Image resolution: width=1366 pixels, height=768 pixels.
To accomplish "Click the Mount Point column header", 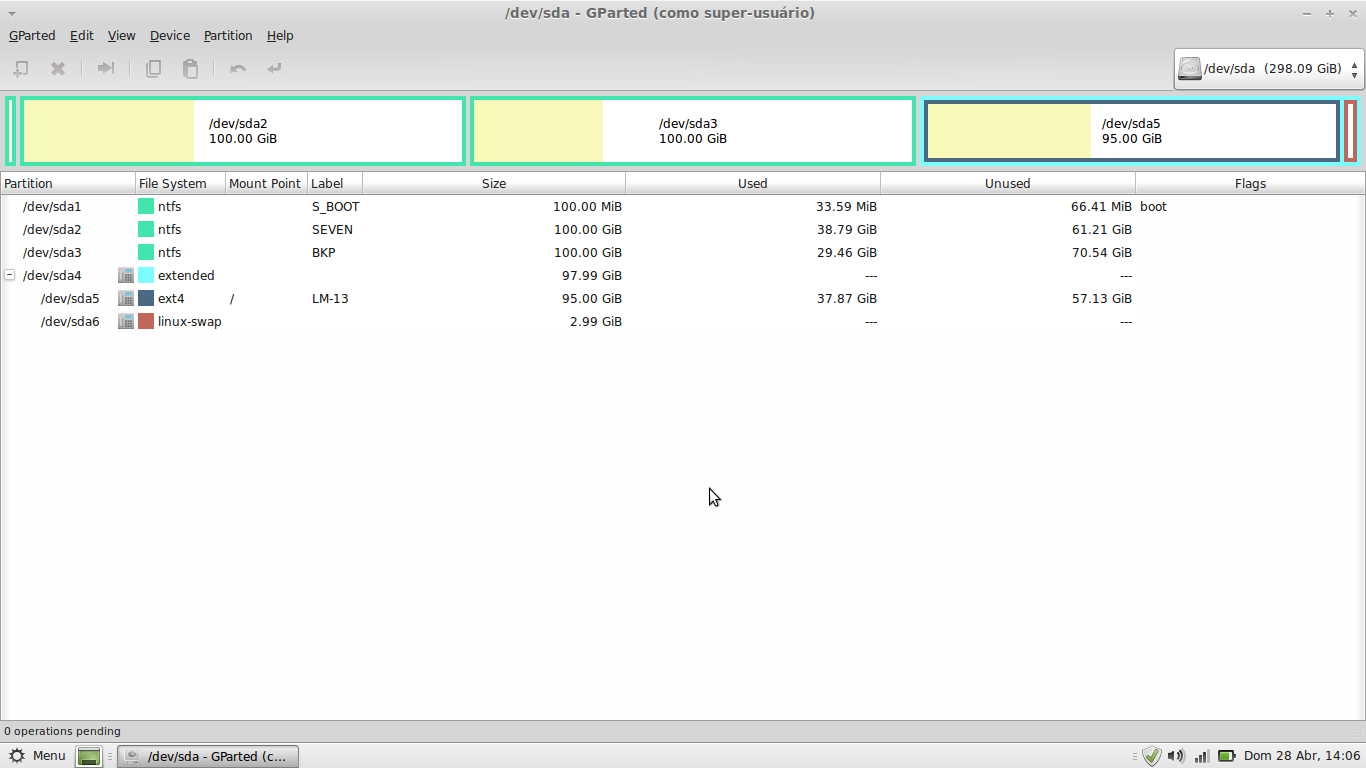I will tap(267, 183).
